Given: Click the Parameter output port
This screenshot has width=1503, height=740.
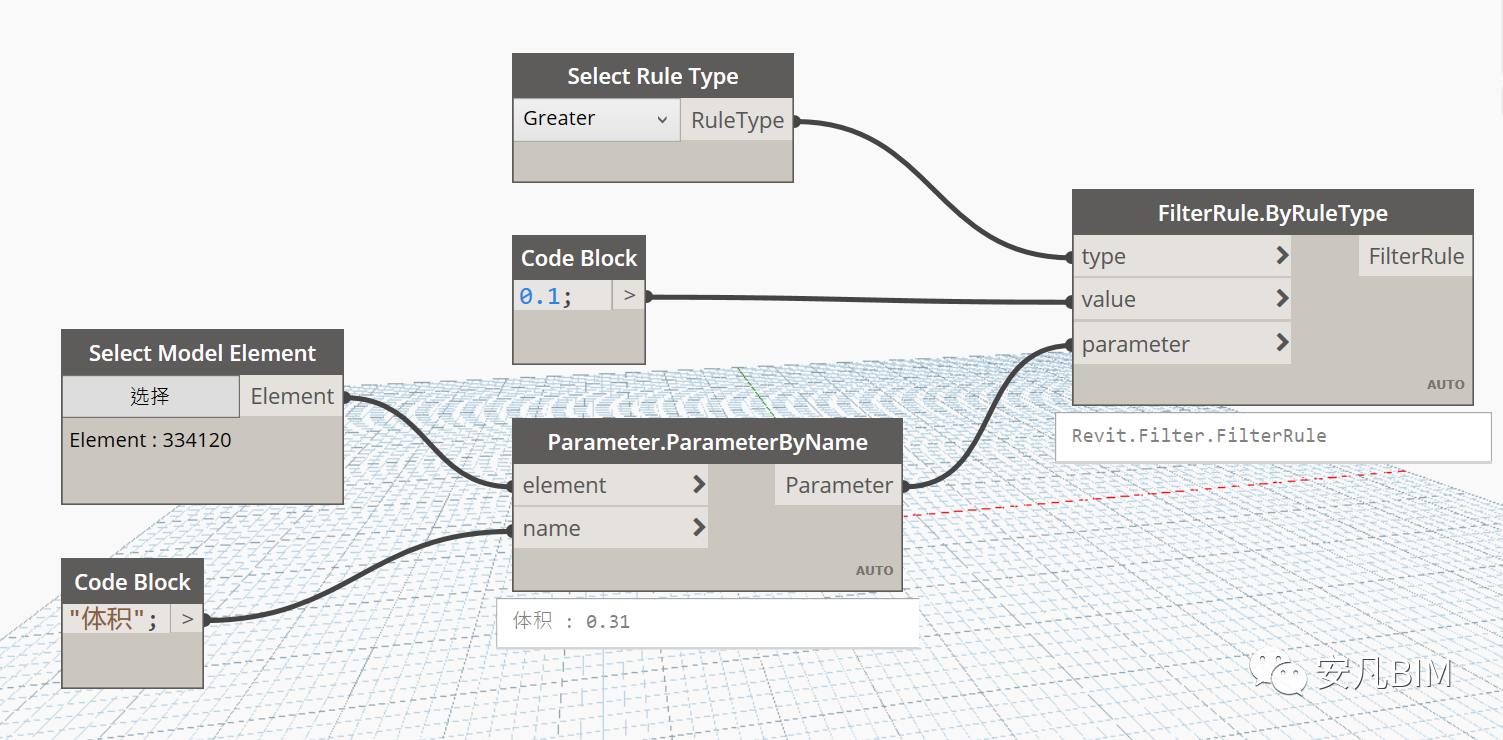Looking at the screenshot, I should pyautogui.click(x=838, y=485).
